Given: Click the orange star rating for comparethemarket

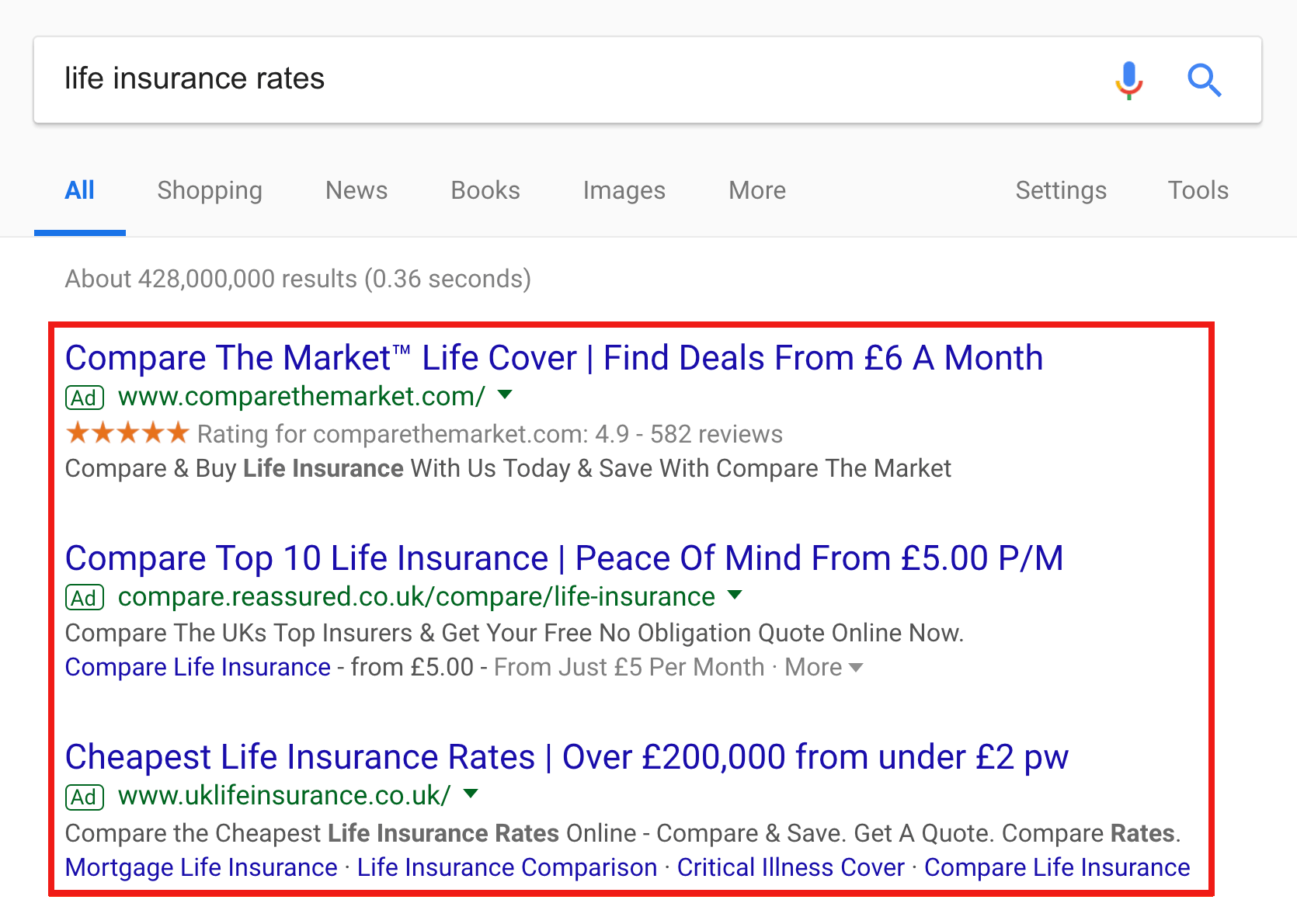Looking at the screenshot, I should [x=127, y=432].
